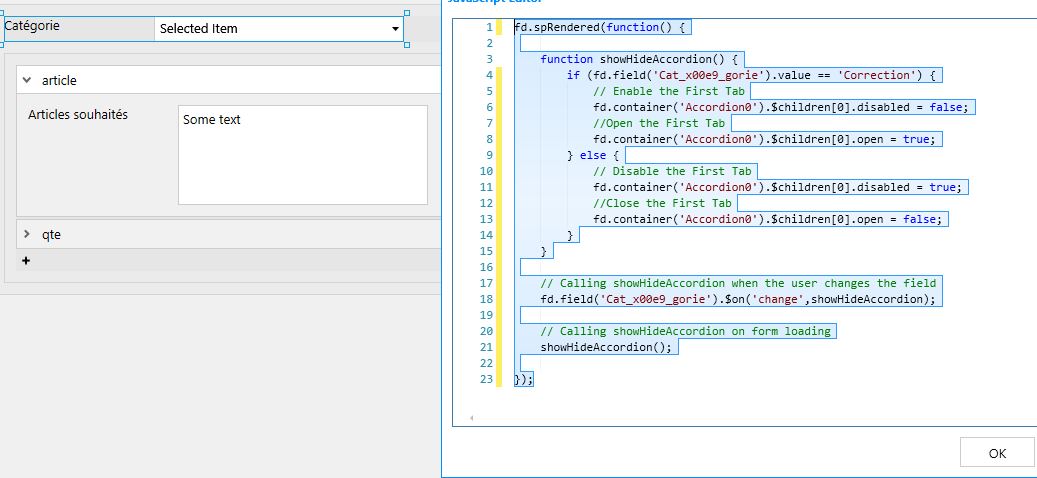Click the showHideAccordion() call on line 22

point(607,347)
